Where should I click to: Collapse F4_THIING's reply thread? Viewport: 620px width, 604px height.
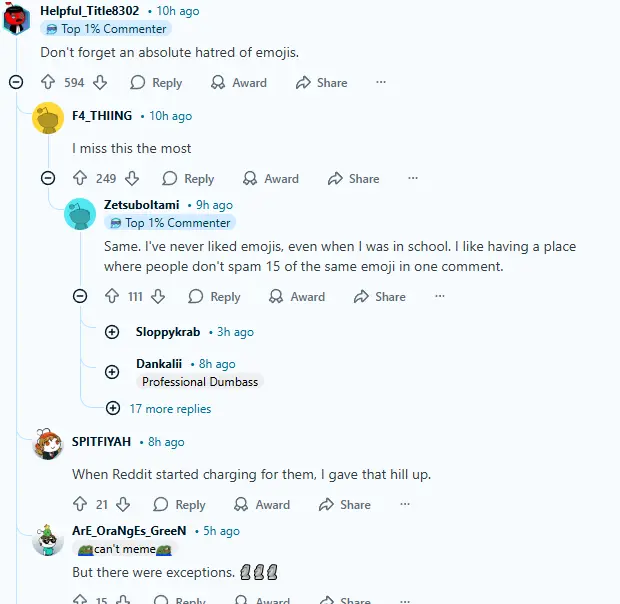pos(48,178)
